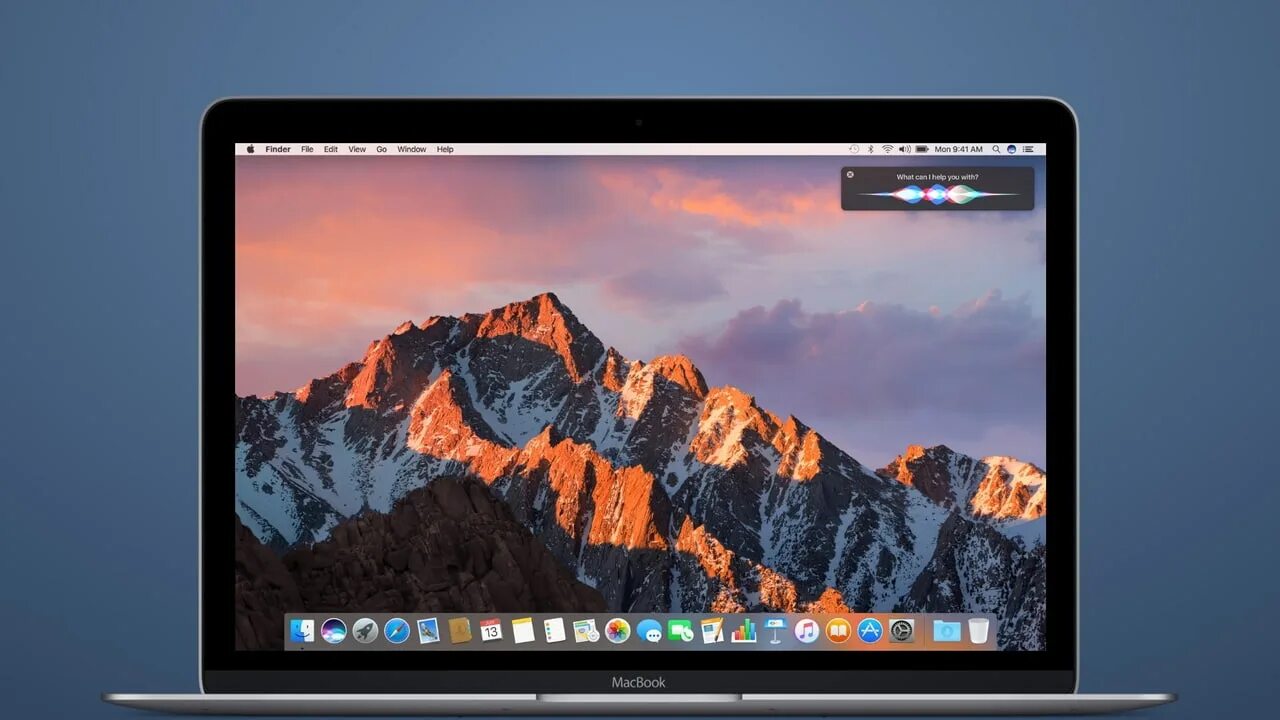Open Mail stamp icon in Dock
Viewport: 1280px width, 720px height.
(428, 631)
